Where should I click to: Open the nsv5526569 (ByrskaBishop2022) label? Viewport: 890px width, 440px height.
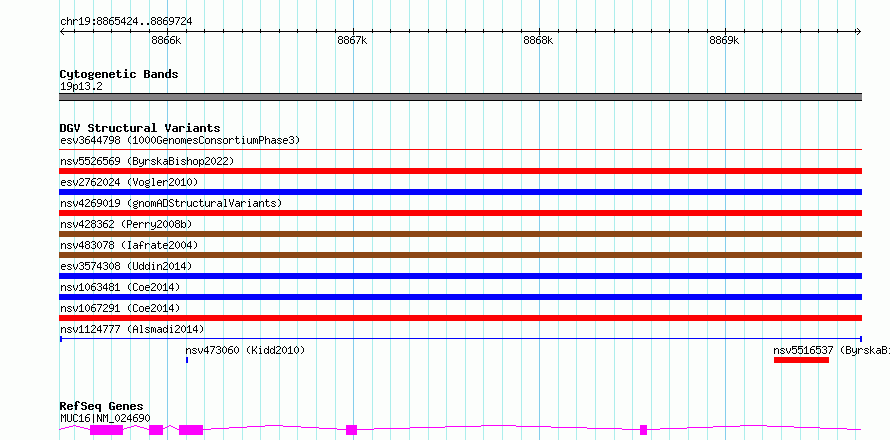pos(147,161)
